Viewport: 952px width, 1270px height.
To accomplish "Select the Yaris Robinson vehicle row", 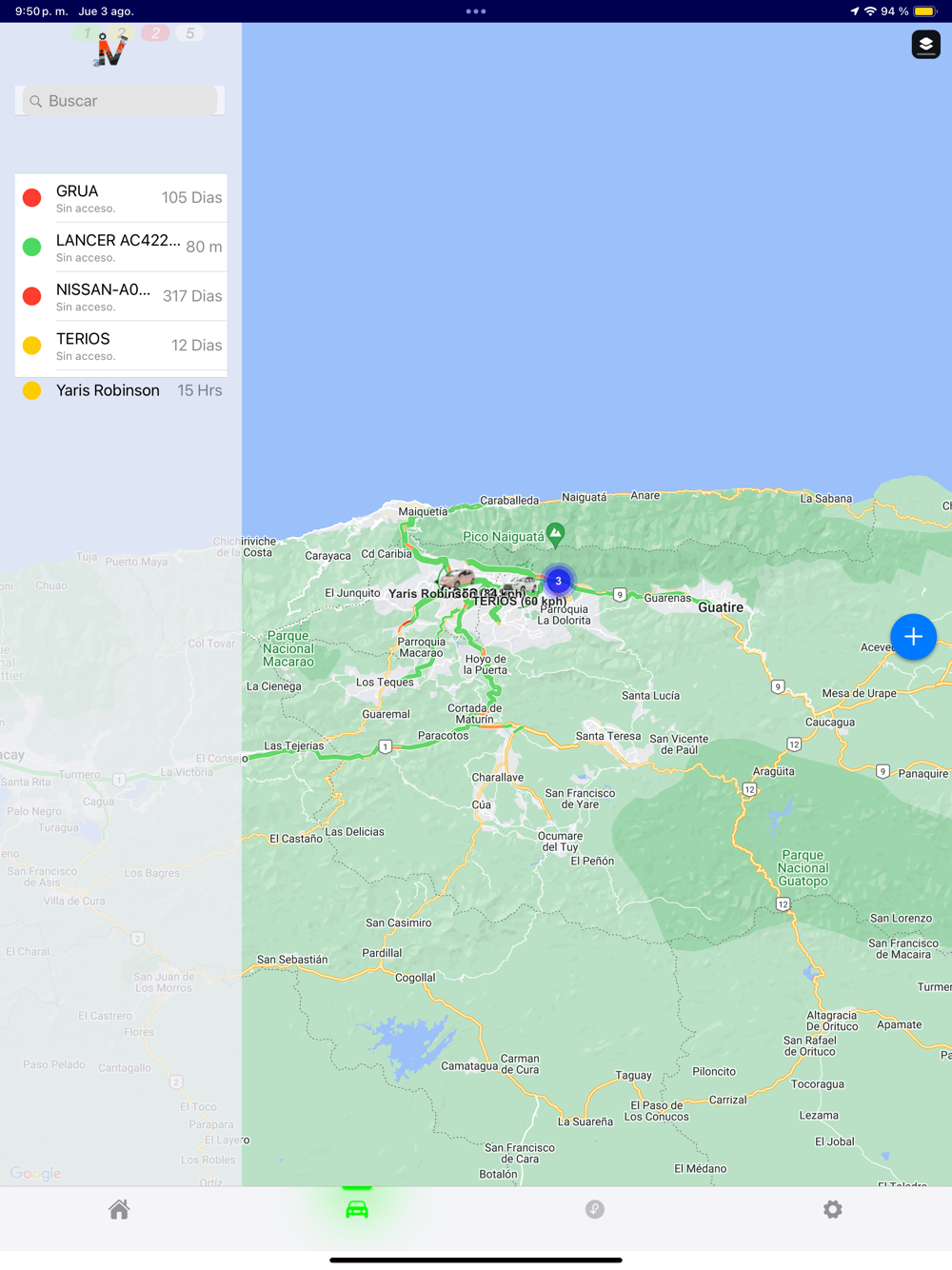I will 121,390.
